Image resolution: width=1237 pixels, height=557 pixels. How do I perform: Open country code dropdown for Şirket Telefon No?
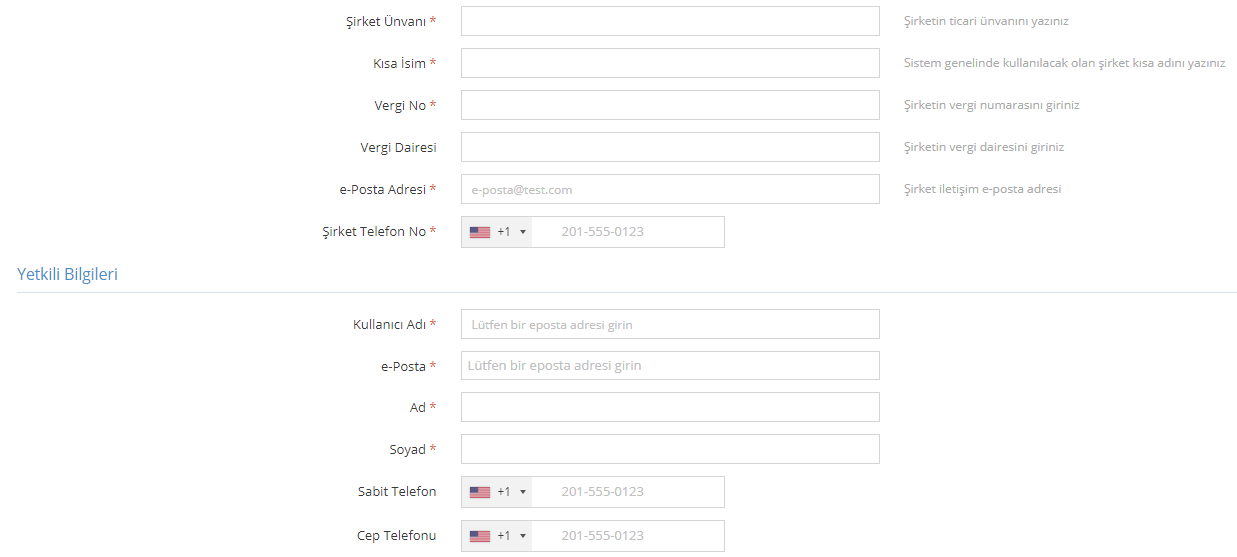point(523,232)
